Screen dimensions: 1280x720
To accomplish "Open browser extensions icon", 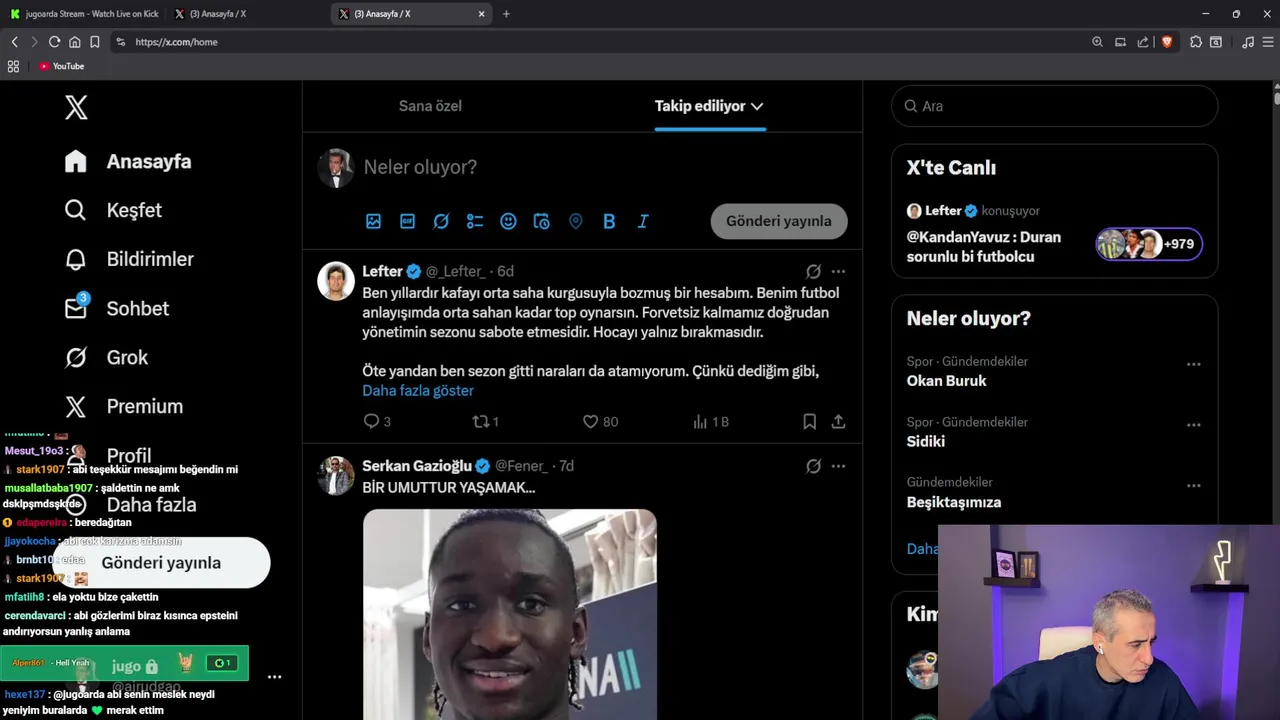I will coord(1195,42).
